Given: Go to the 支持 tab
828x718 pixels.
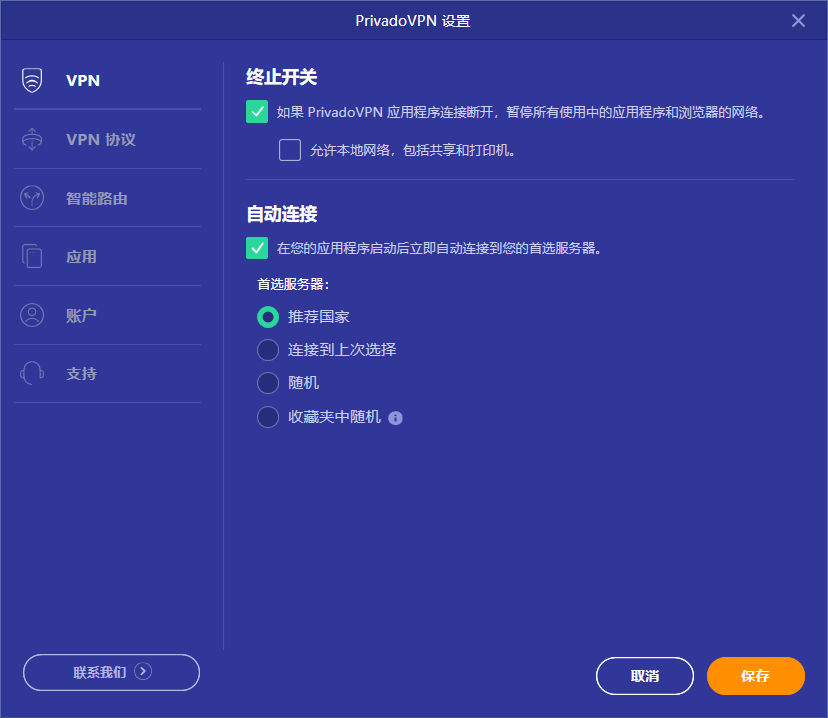Looking at the screenshot, I should pos(108,374).
